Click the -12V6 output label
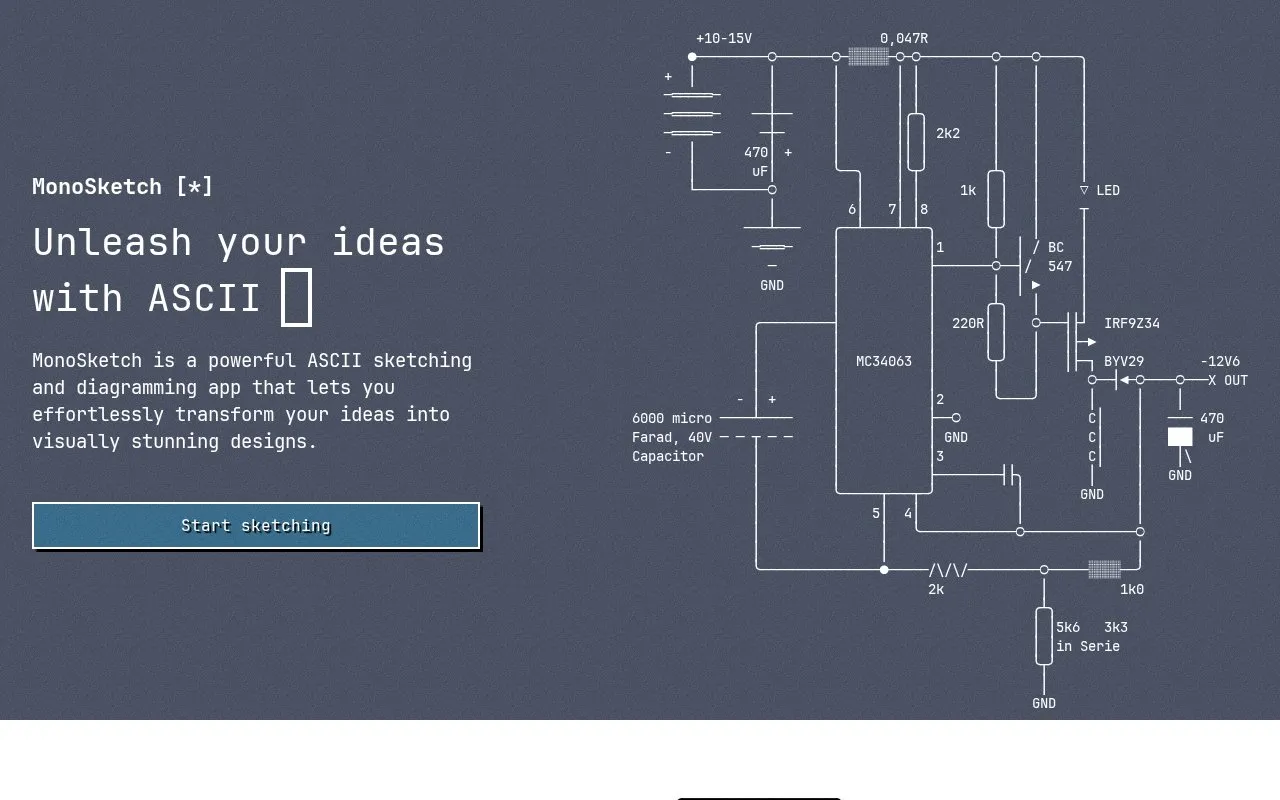1280x800 pixels. [1220, 361]
